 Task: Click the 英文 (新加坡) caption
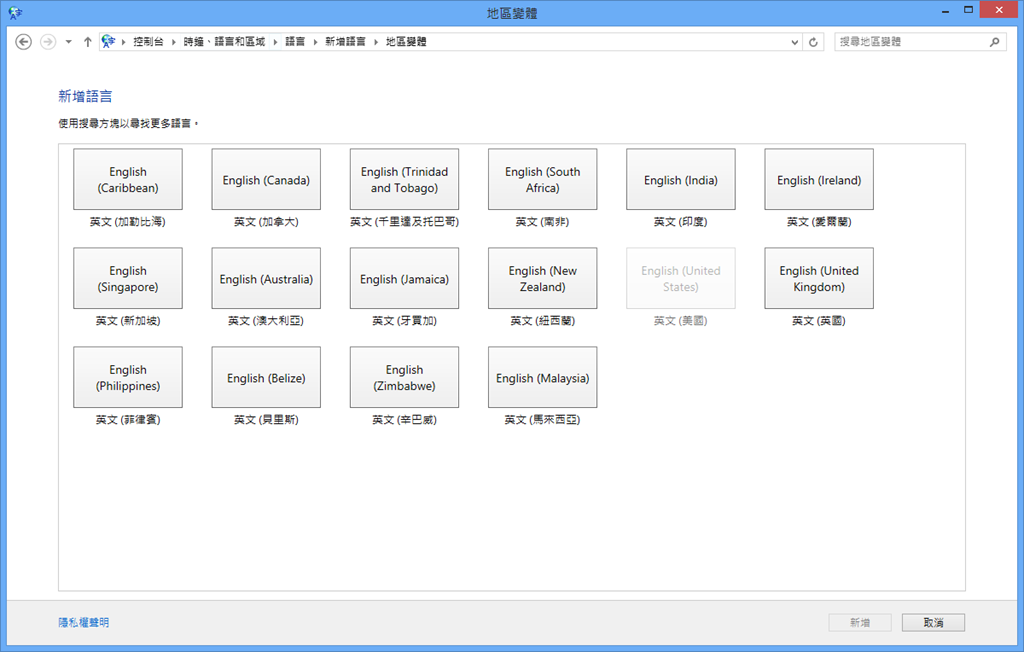coord(128,321)
